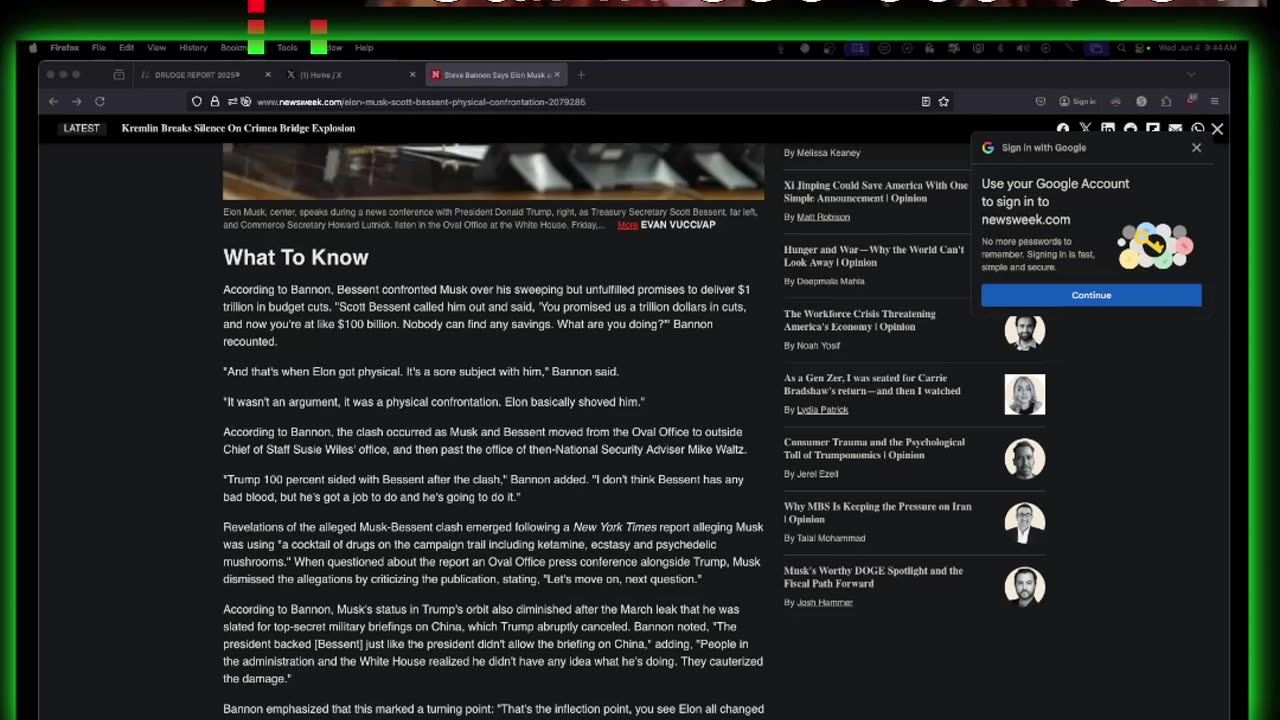Click the Save to Pocket icon
The height and width of the screenshot is (720, 1280).
click(x=1040, y=101)
